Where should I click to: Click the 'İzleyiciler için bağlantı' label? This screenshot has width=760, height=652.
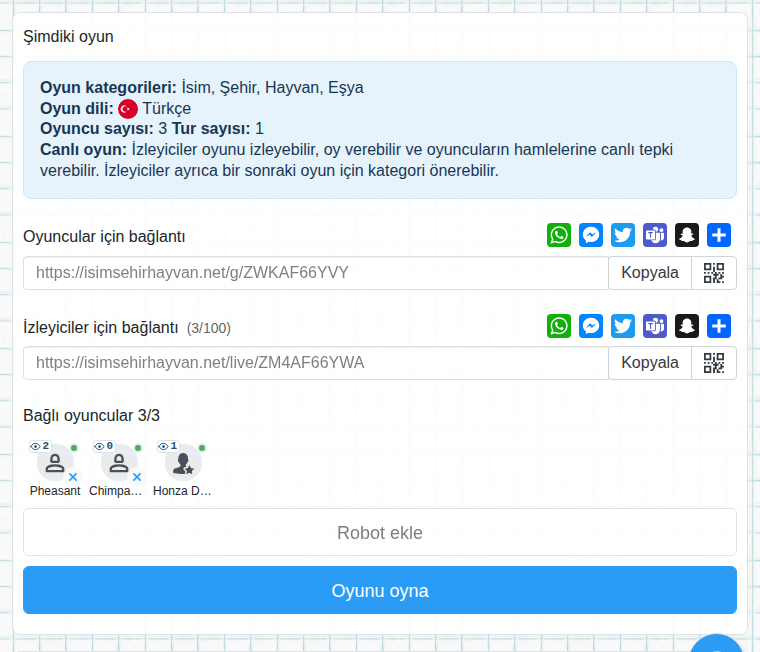coord(101,328)
